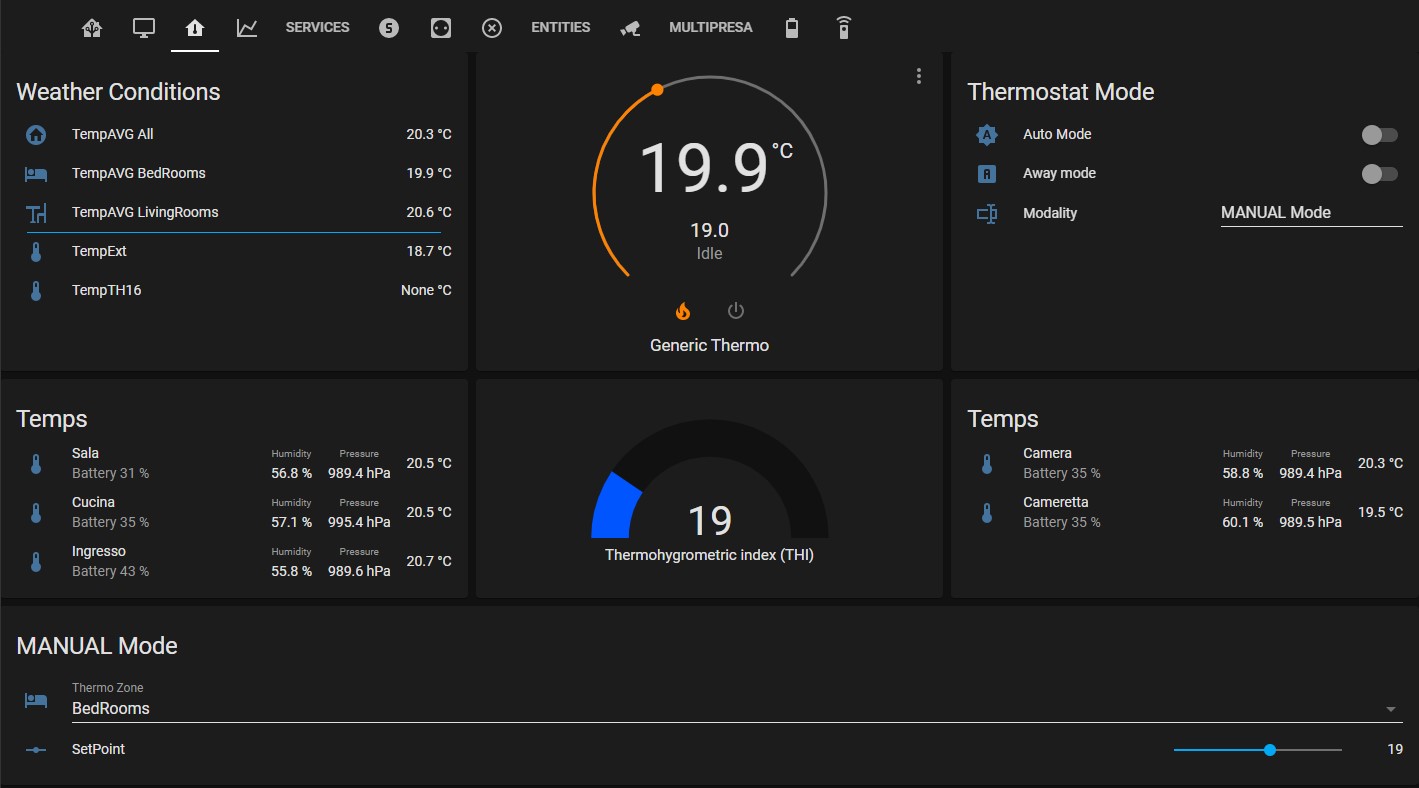Open the power socket tab
This screenshot has height=788, width=1419.
(441, 28)
